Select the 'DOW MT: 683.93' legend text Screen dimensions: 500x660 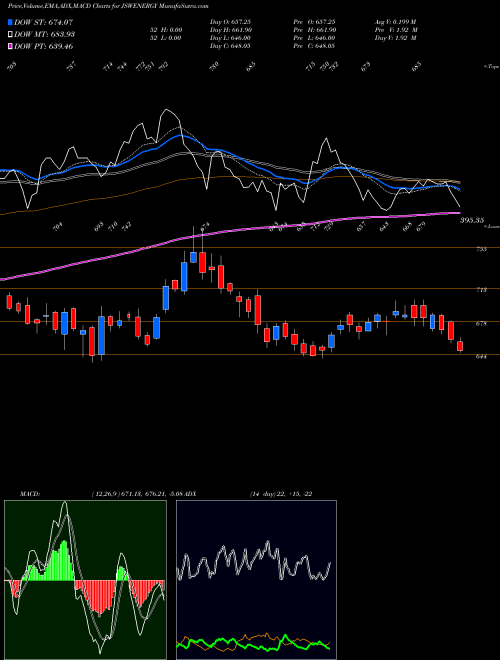[x=45, y=34]
